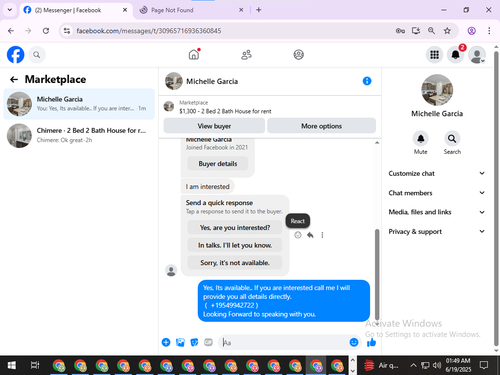Click the reply arrow icon on message

point(310,235)
